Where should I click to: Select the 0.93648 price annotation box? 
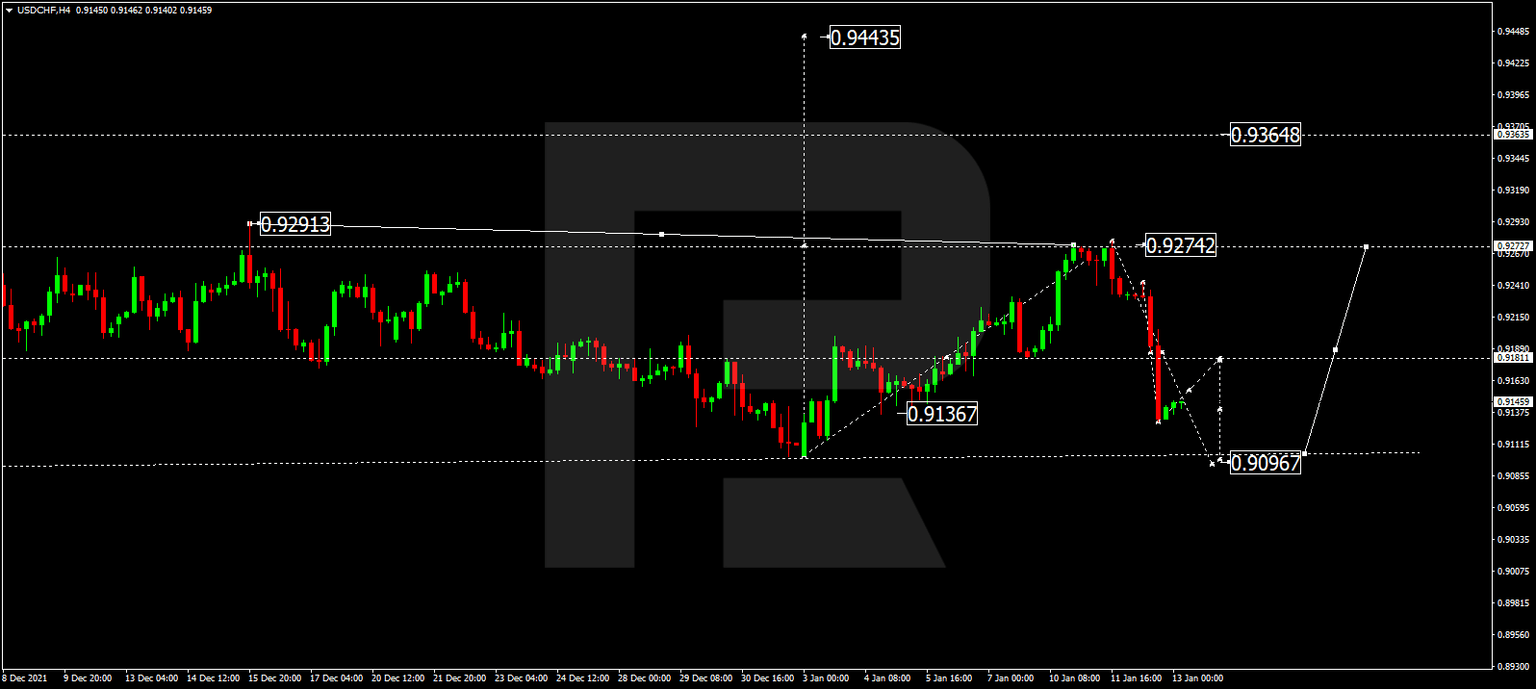coord(1265,136)
